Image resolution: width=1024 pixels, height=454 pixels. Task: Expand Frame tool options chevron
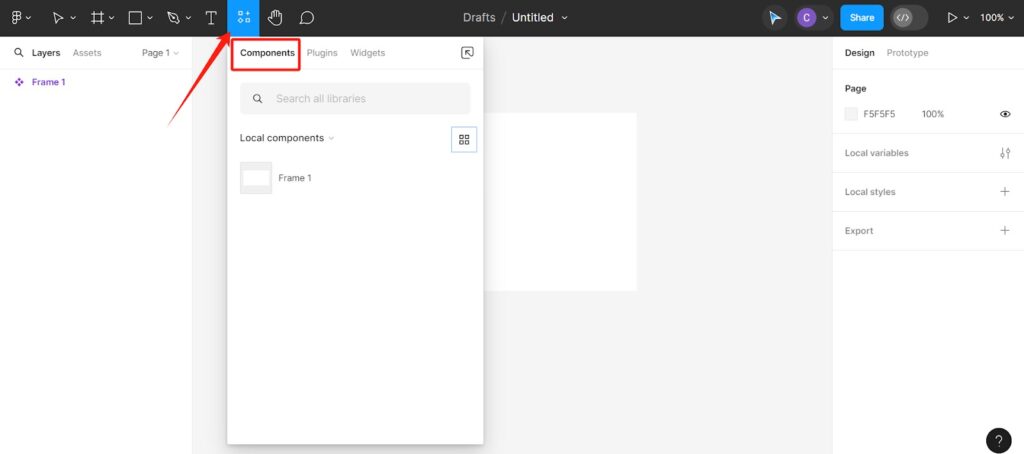tap(112, 18)
